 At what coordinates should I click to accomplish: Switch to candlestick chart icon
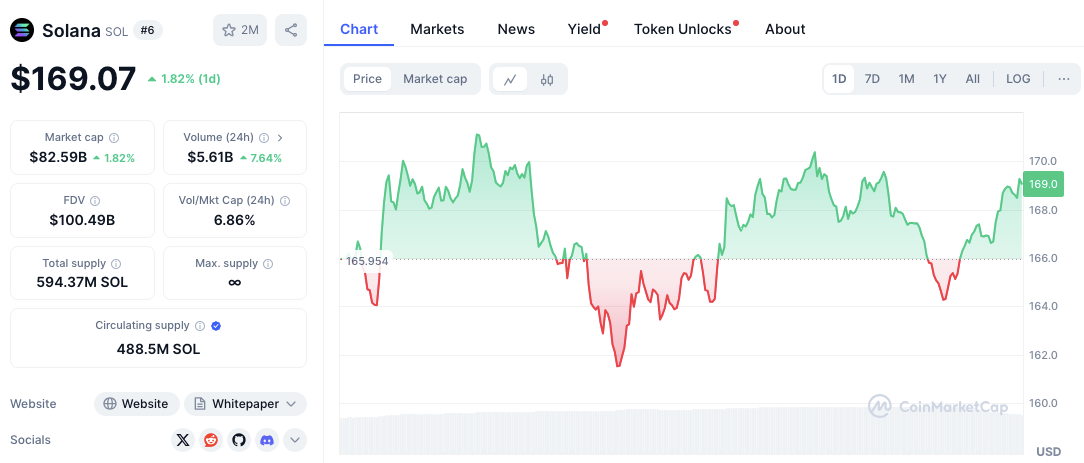pos(547,79)
